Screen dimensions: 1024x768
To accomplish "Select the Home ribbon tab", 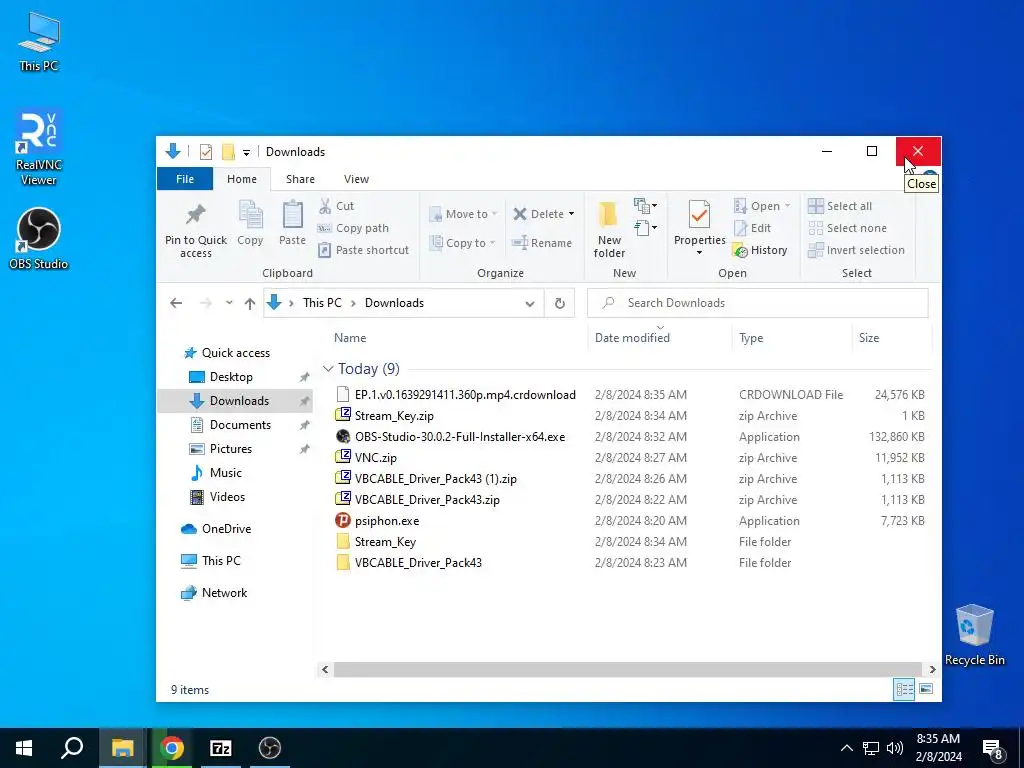I will coord(242,179).
